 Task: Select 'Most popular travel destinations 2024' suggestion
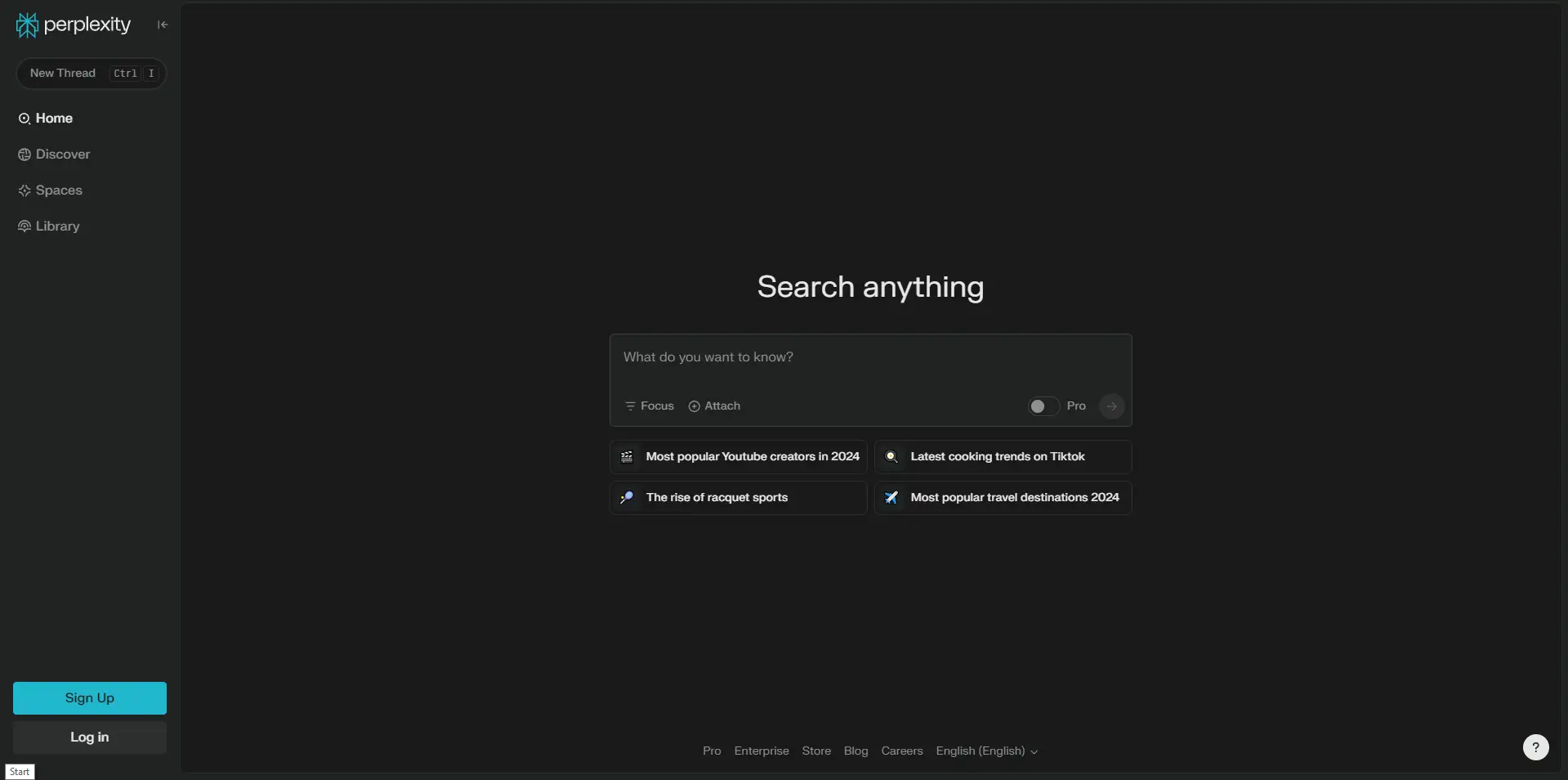pos(1003,498)
